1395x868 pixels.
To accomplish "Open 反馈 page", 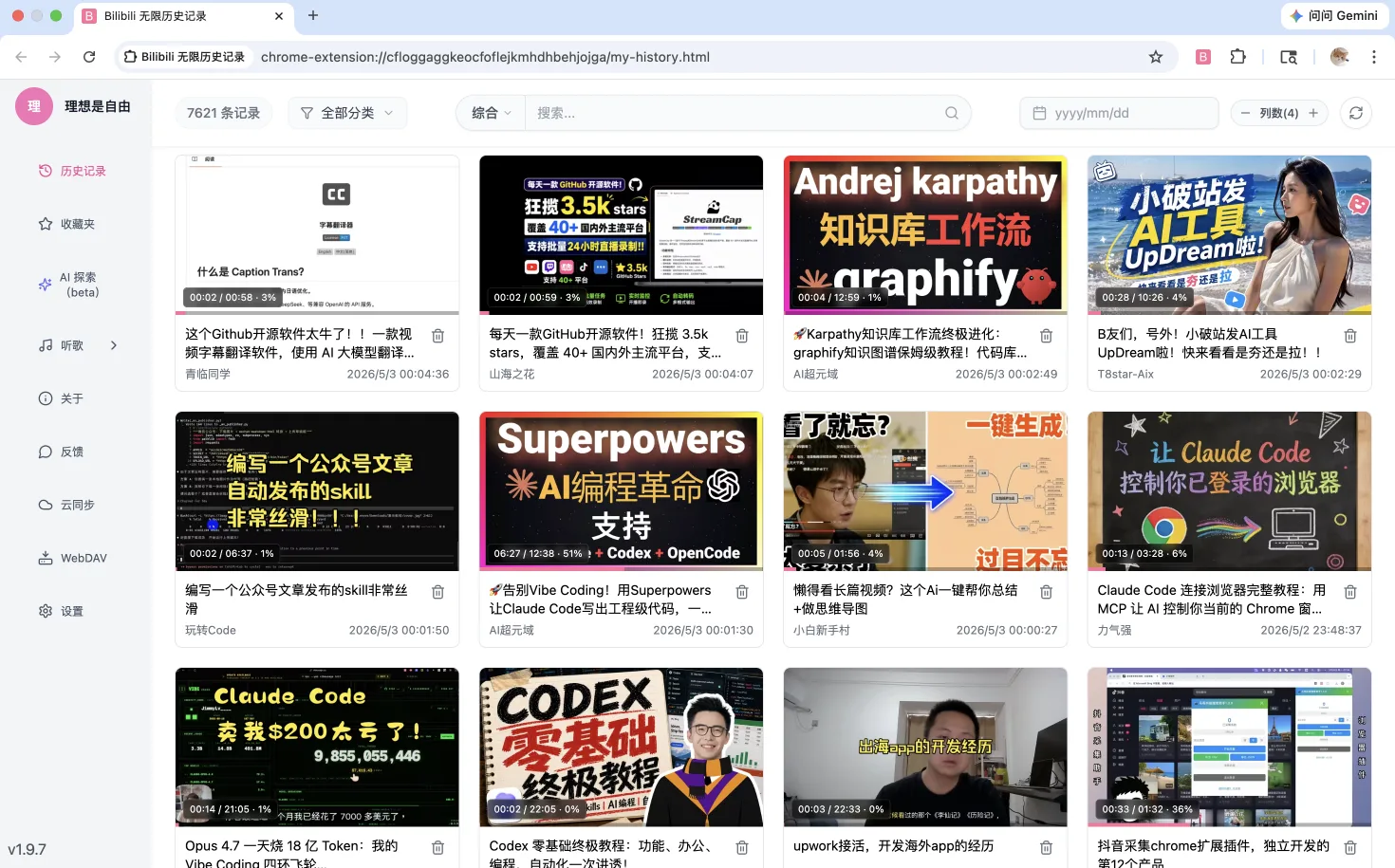I will pyautogui.click(x=61, y=452).
